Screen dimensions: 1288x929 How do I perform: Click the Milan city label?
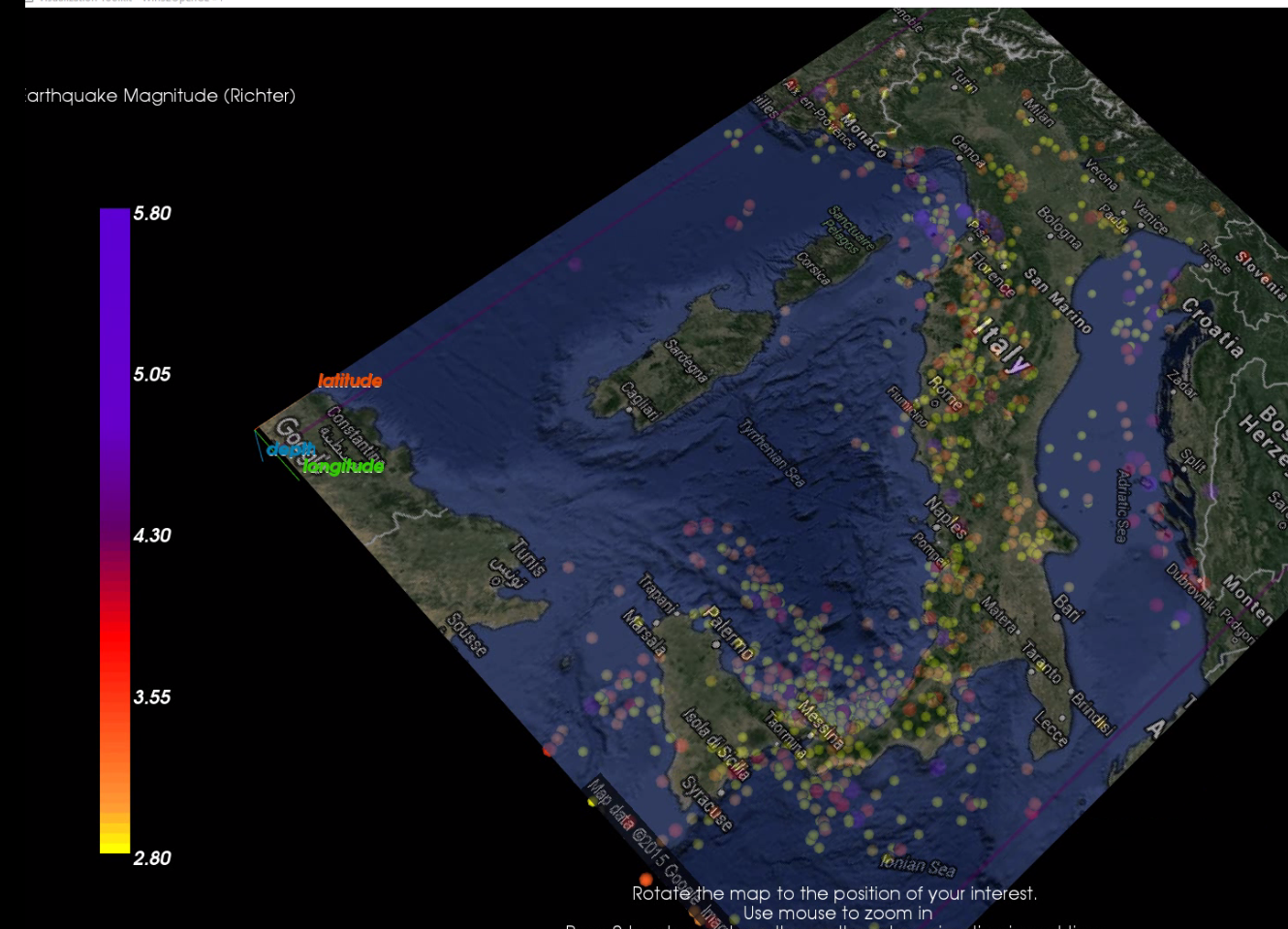pos(1039,112)
